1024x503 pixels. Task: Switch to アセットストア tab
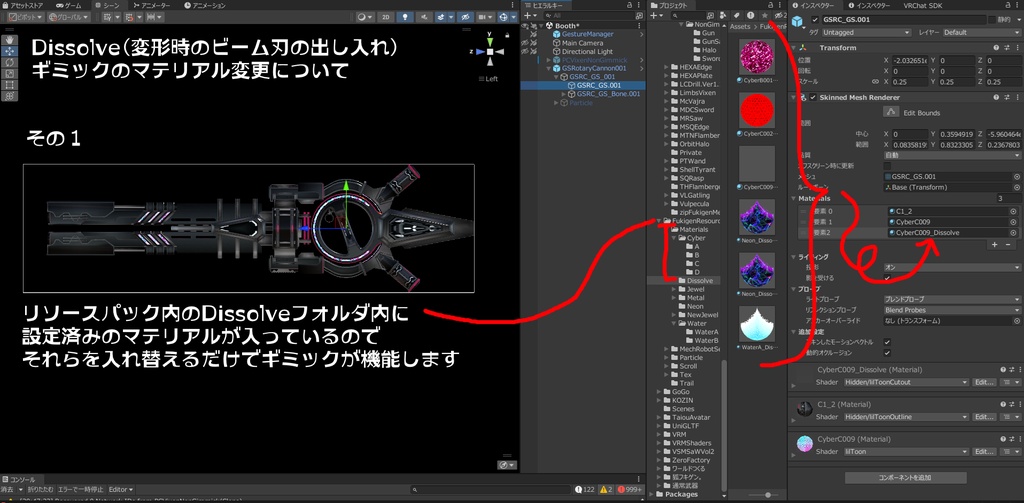pyautogui.click(x=22, y=5)
